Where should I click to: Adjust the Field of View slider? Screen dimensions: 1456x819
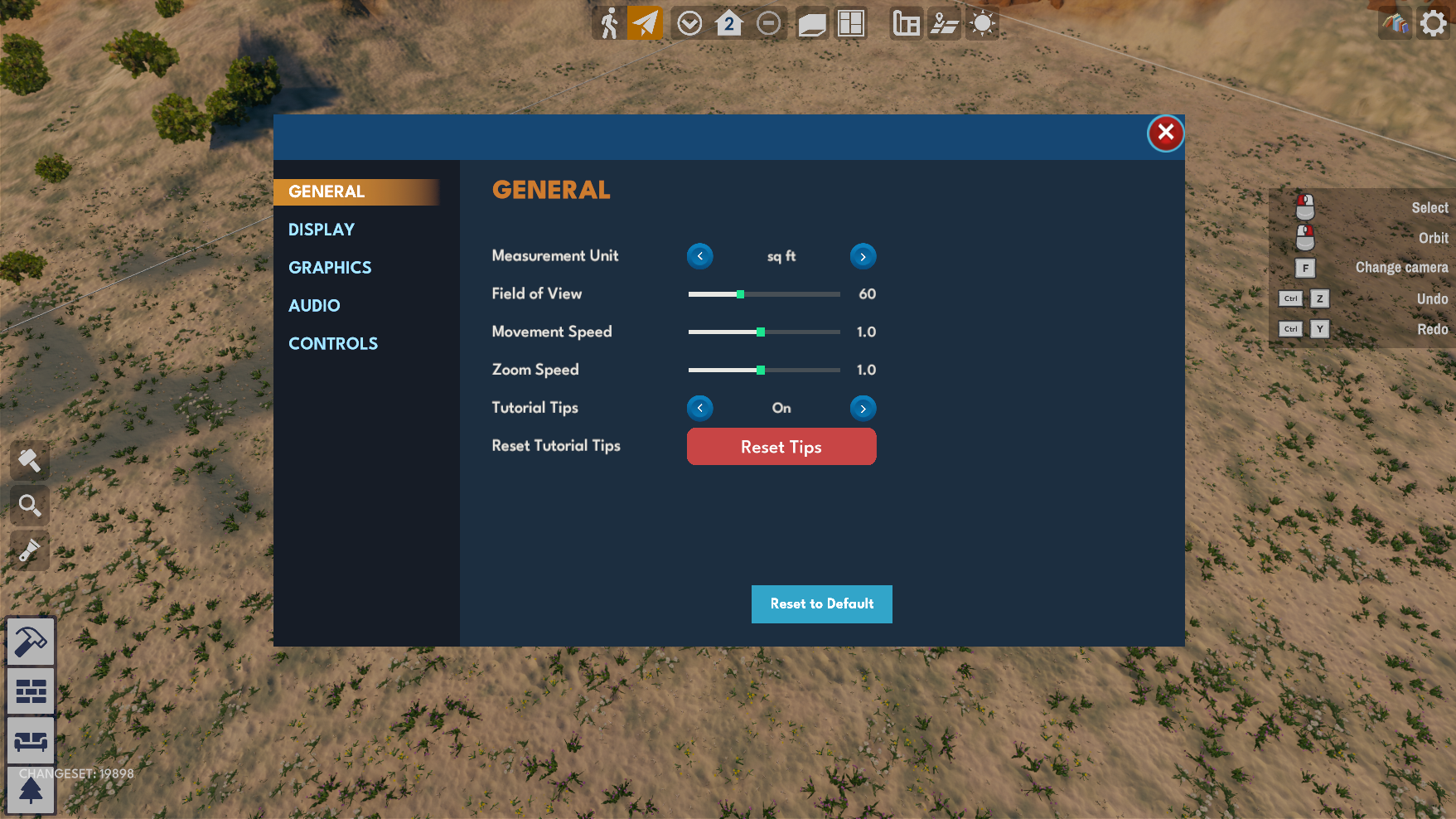740,293
